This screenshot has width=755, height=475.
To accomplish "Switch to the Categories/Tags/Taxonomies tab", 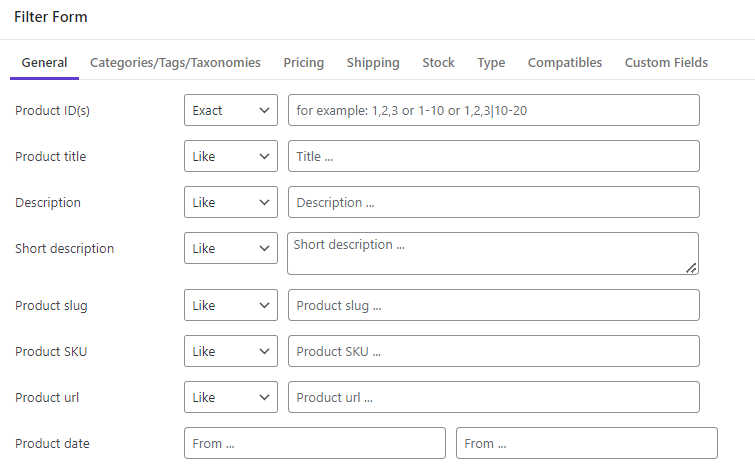I will 175,63.
